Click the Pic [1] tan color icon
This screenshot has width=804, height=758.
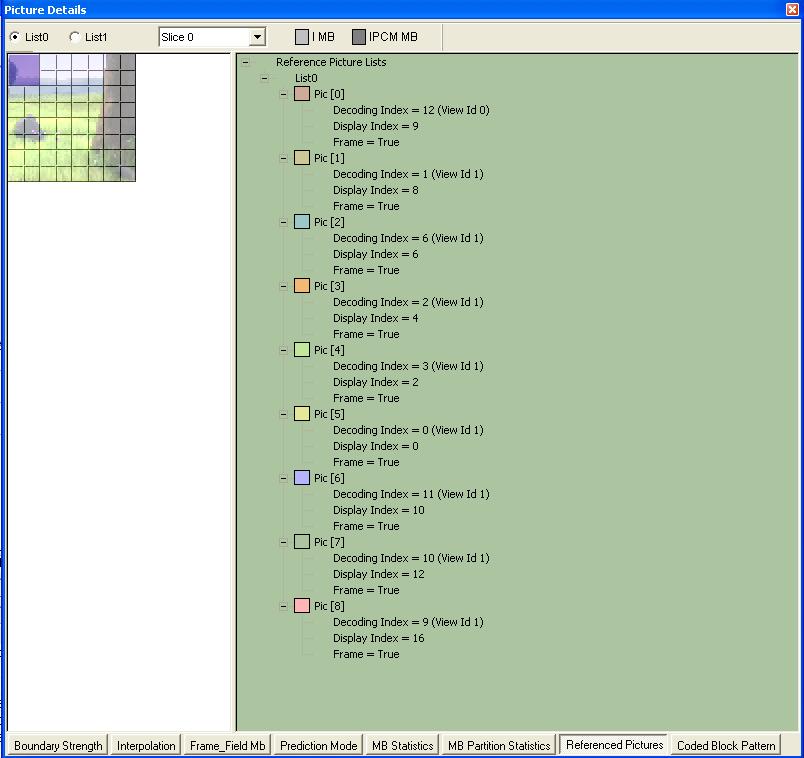[302, 158]
